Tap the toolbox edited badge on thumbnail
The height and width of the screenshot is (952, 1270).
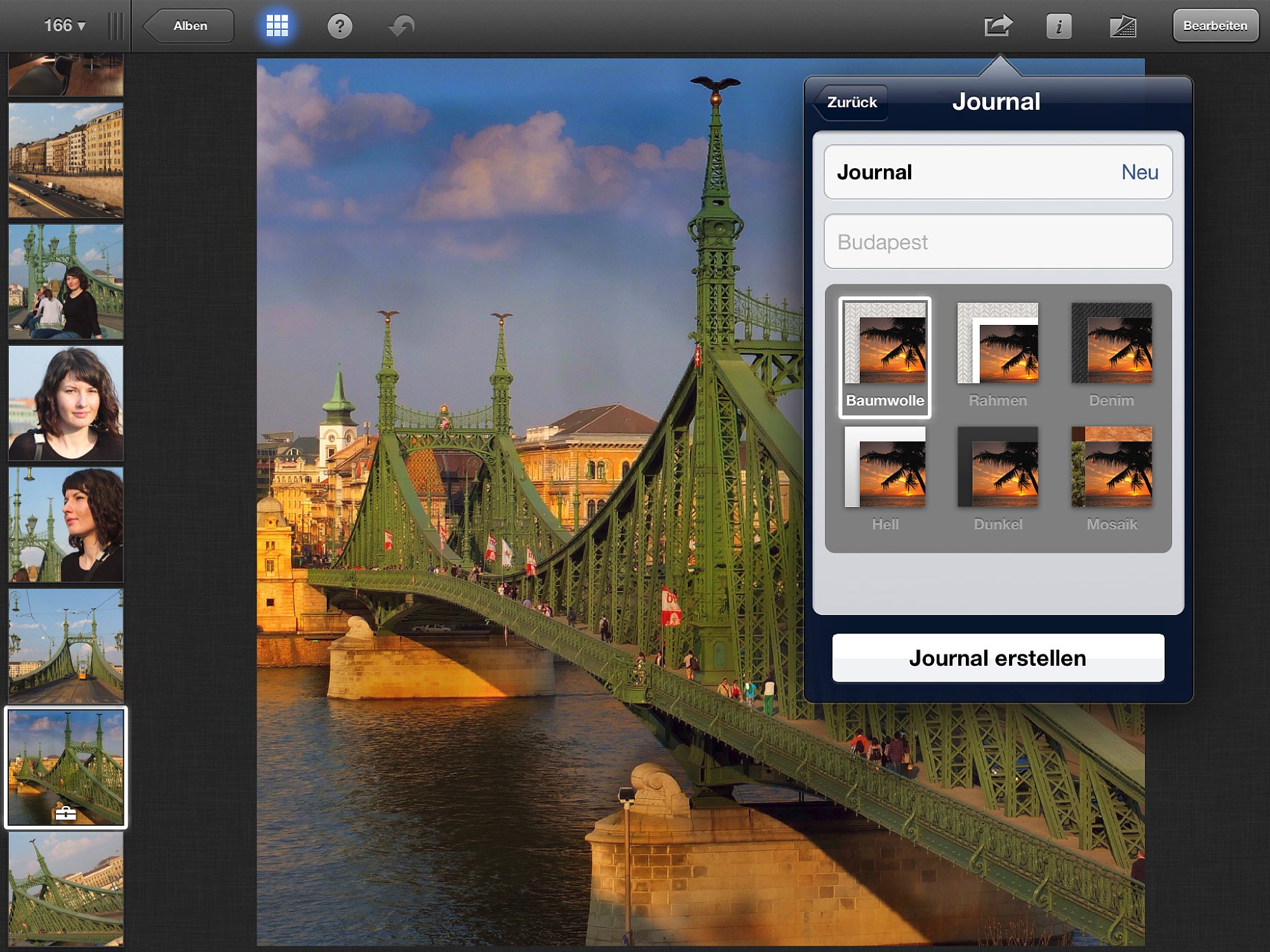click(x=66, y=813)
